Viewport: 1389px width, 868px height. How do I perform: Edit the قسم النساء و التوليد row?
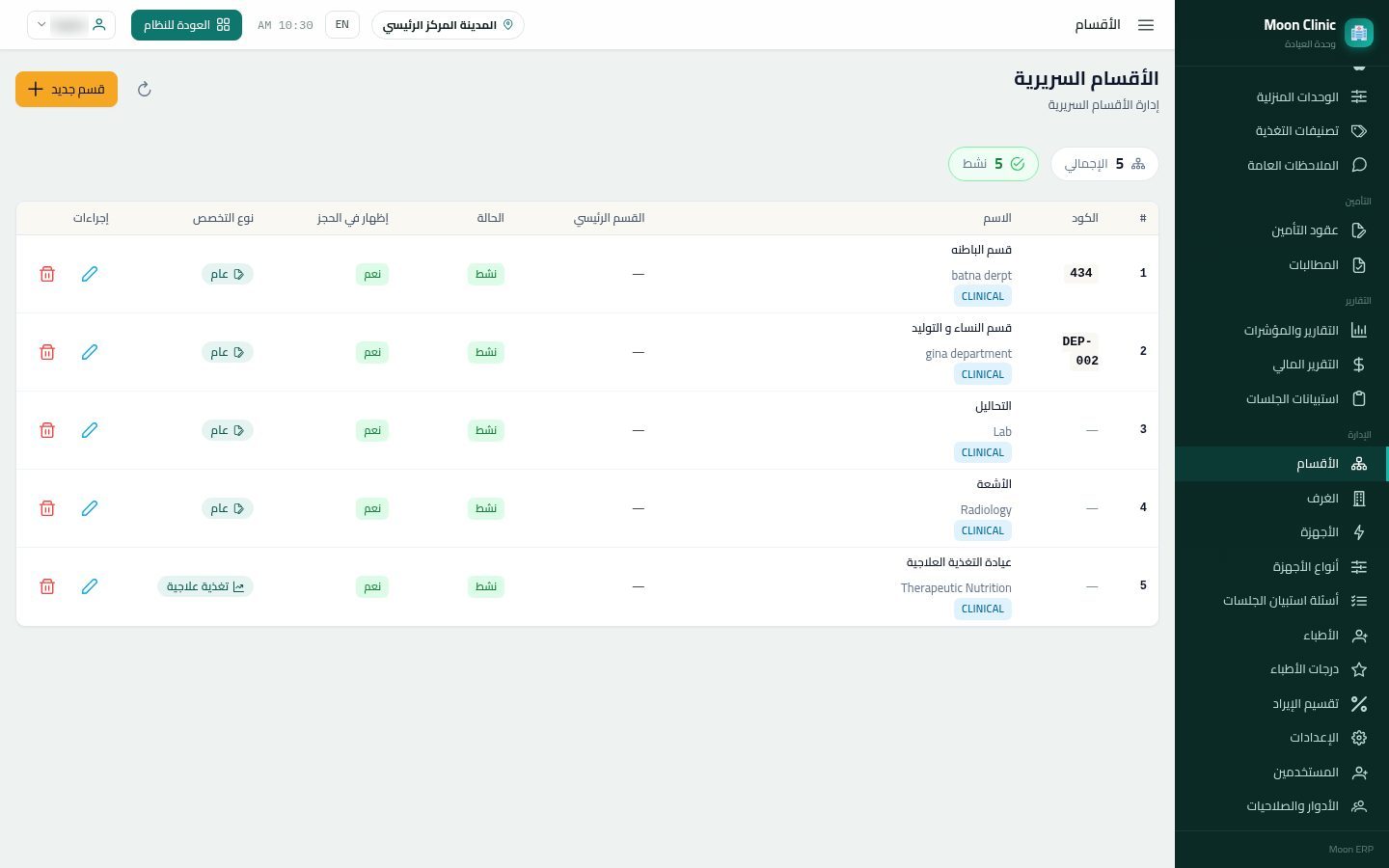pyautogui.click(x=90, y=352)
